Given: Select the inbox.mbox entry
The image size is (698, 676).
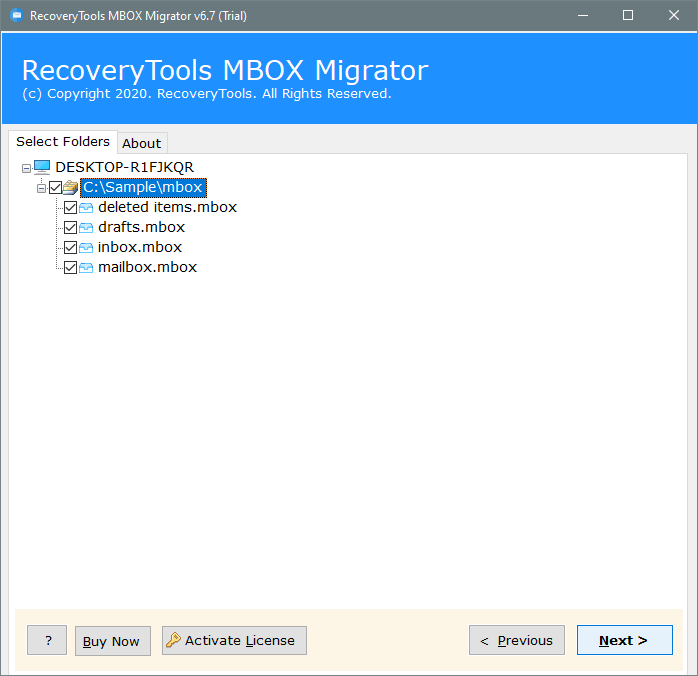Looking at the screenshot, I should click(140, 247).
